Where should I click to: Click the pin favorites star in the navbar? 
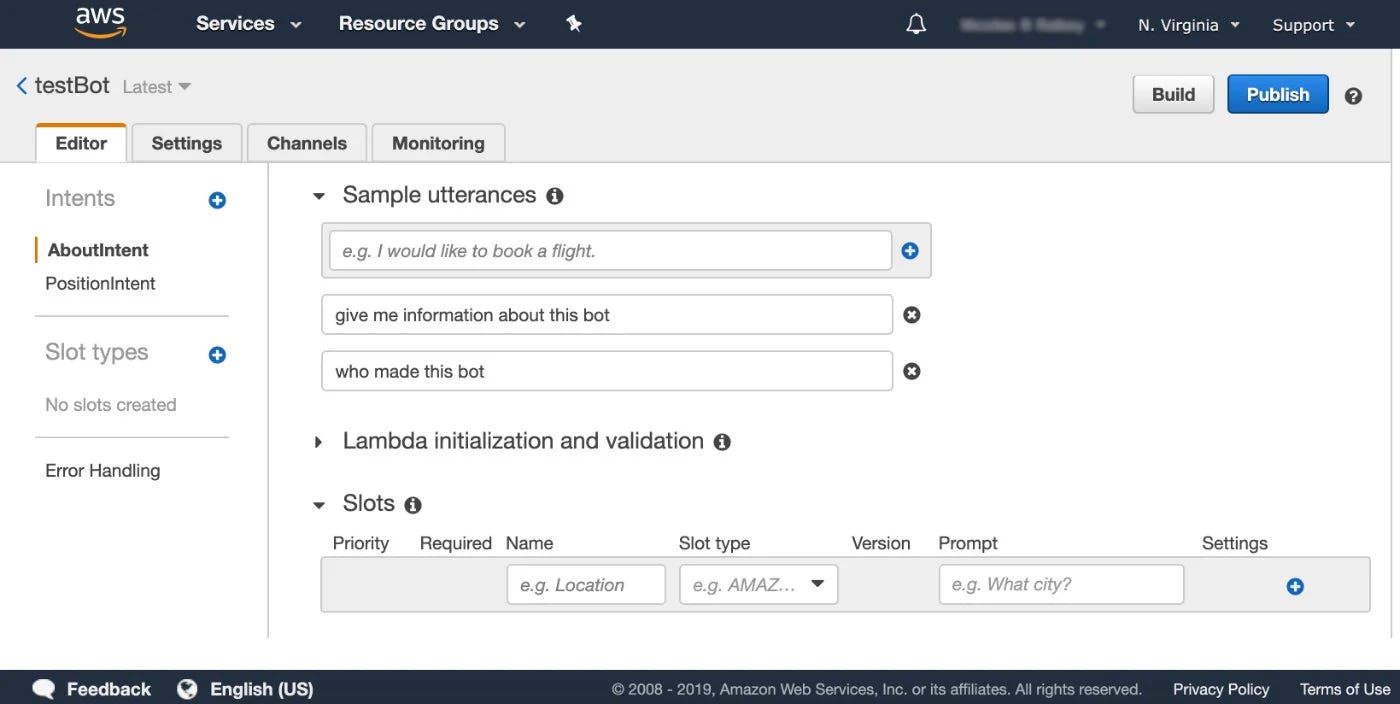pos(574,23)
